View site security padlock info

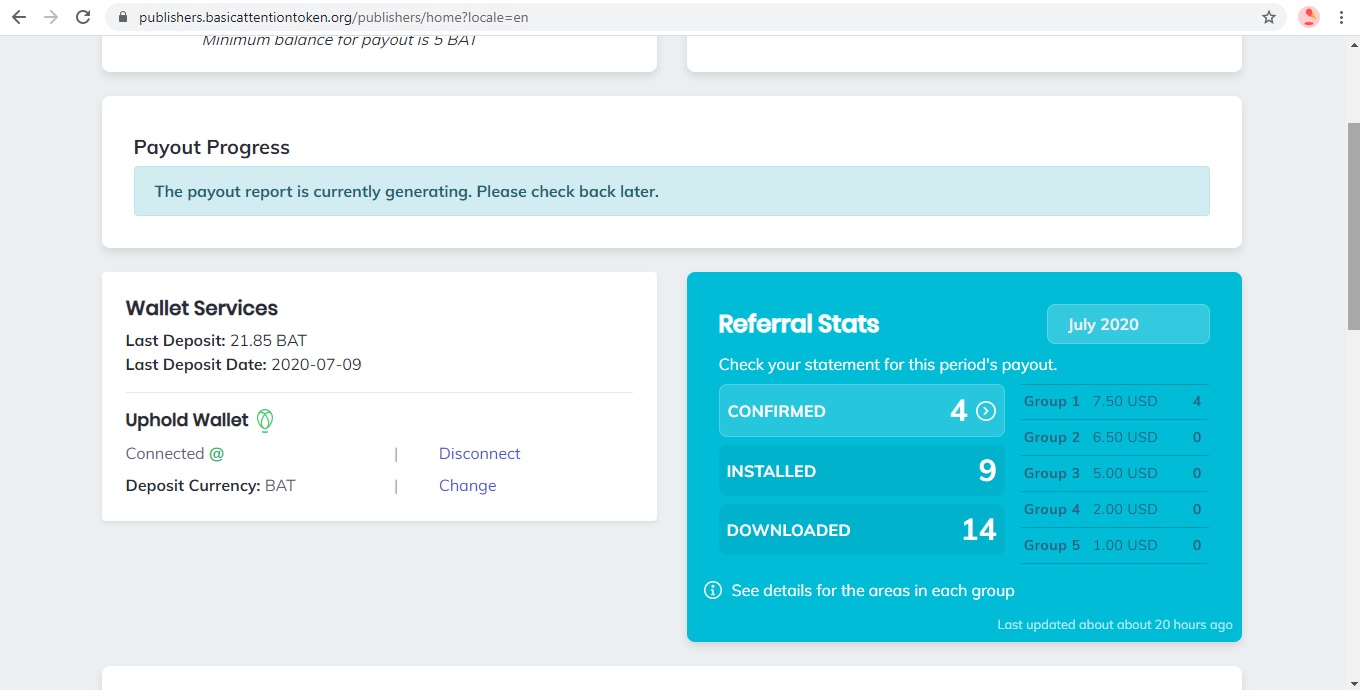point(123,17)
